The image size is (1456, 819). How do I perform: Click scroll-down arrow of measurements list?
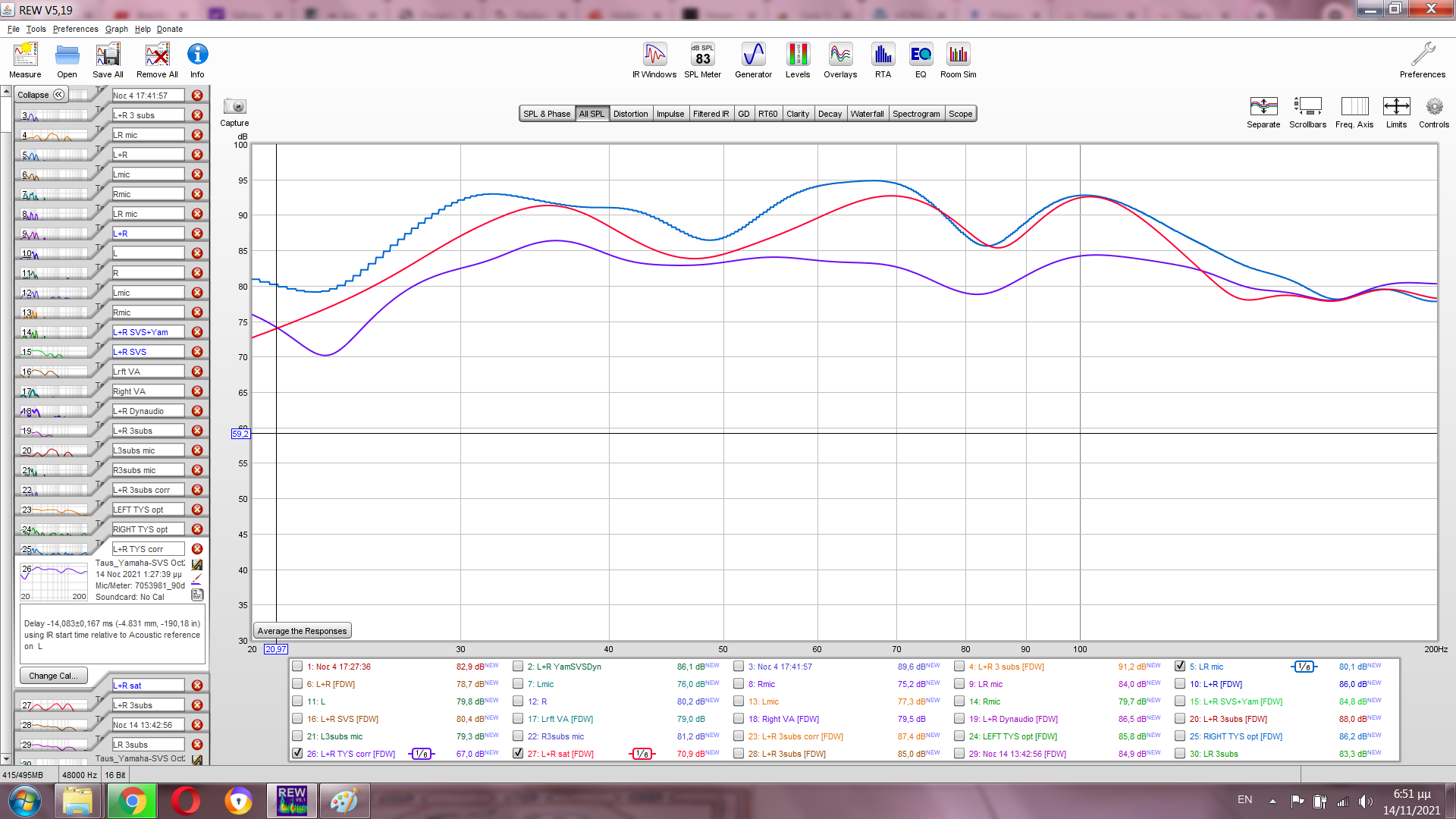click(6, 758)
